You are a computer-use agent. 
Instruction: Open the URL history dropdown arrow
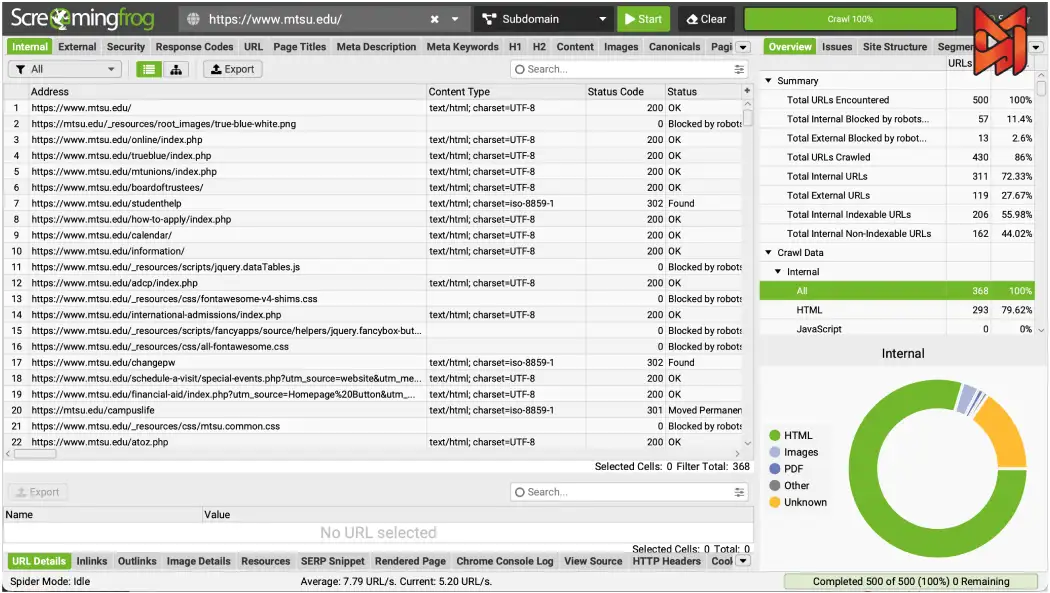[x=455, y=19]
